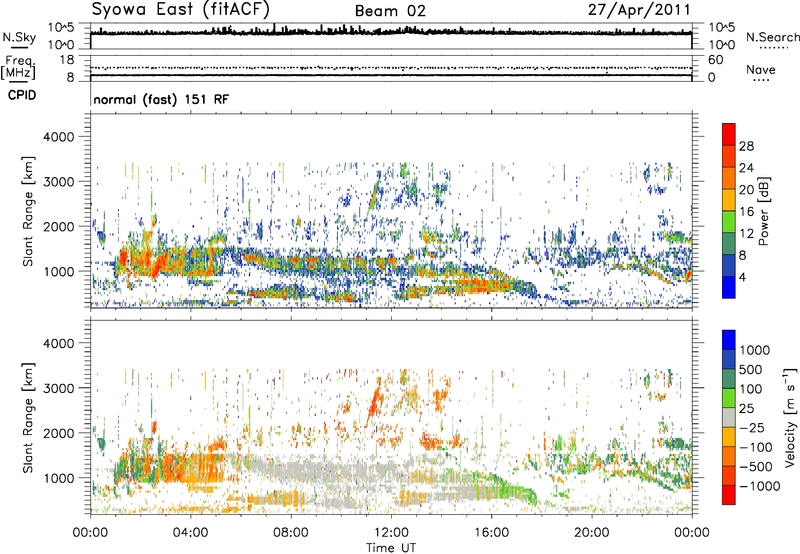Click the "Power [dB]" colorbar title

pos(763,211)
